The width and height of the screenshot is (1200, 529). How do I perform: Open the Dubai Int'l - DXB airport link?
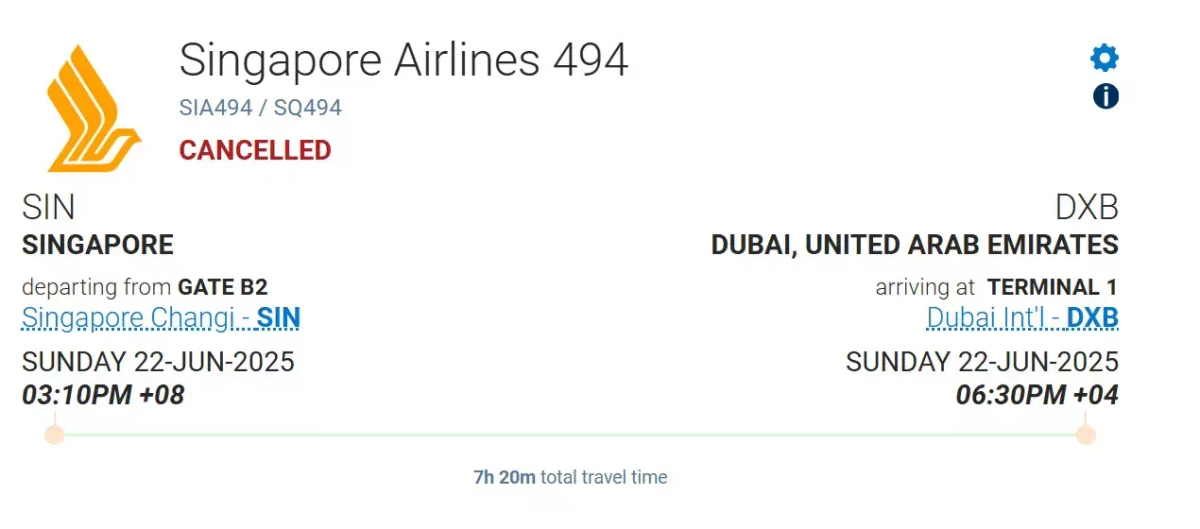click(x=1022, y=318)
